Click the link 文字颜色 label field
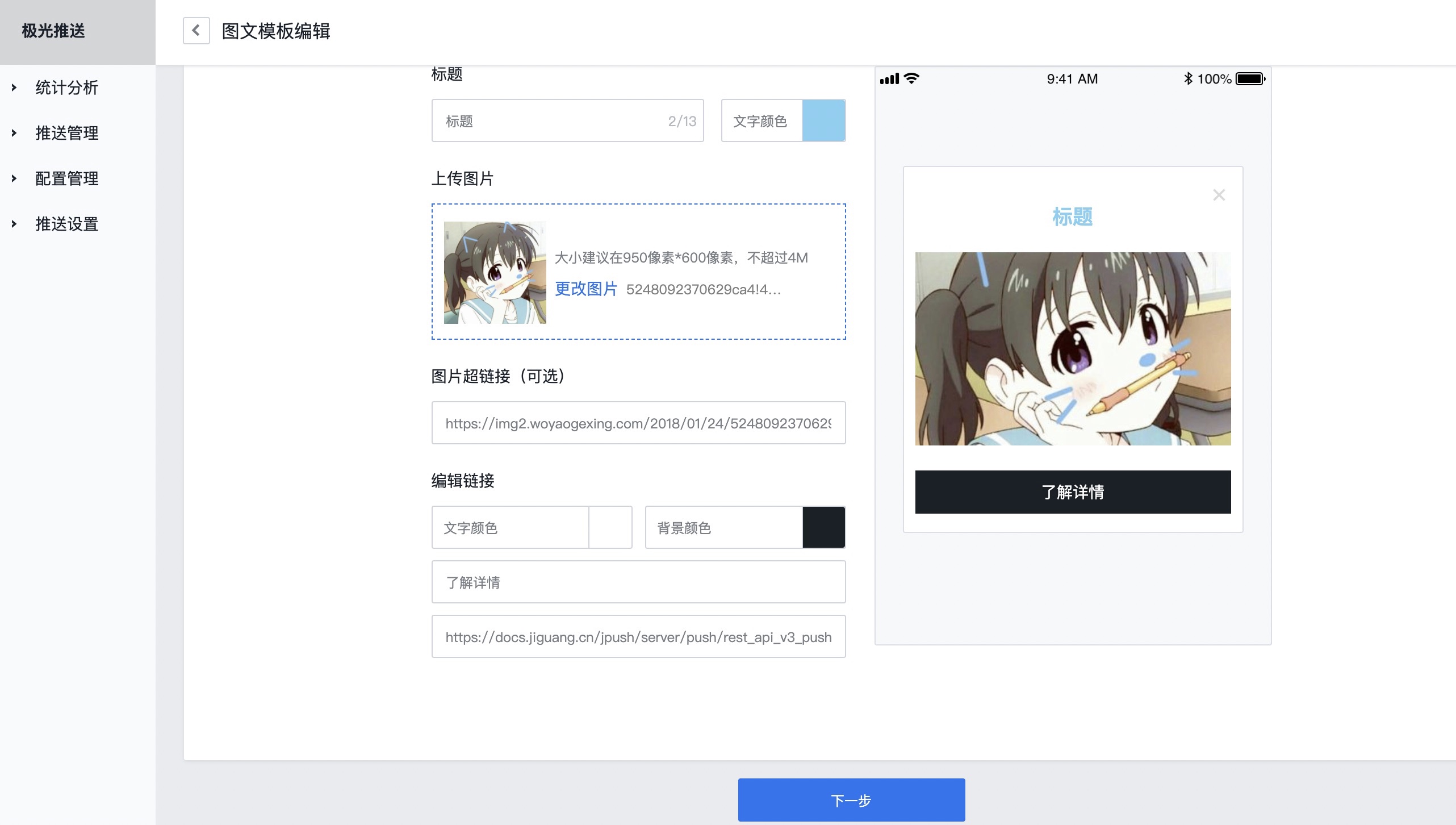Image resolution: width=1456 pixels, height=825 pixels. (510, 527)
